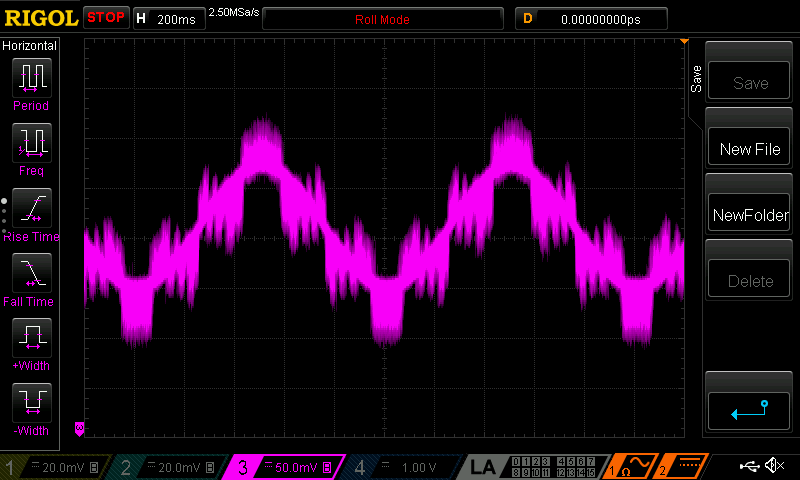
Task: Click the RIGOL logo
Action: click(x=41, y=18)
